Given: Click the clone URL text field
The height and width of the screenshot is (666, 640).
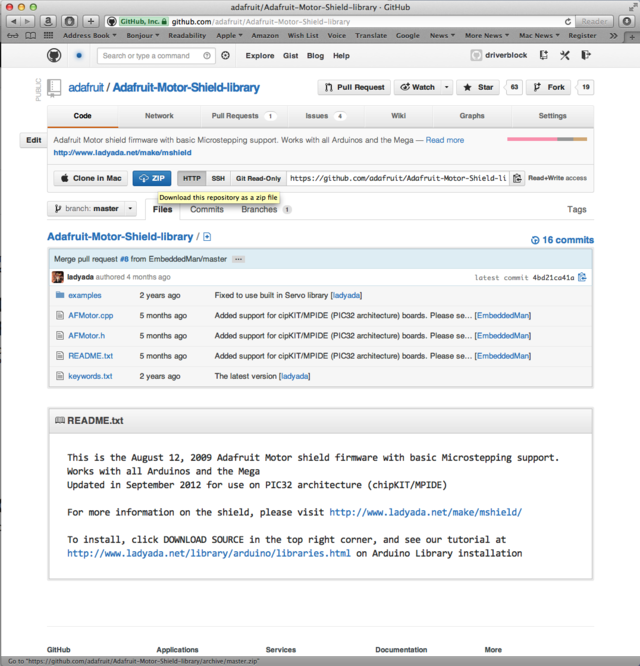Looking at the screenshot, I should [398, 178].
